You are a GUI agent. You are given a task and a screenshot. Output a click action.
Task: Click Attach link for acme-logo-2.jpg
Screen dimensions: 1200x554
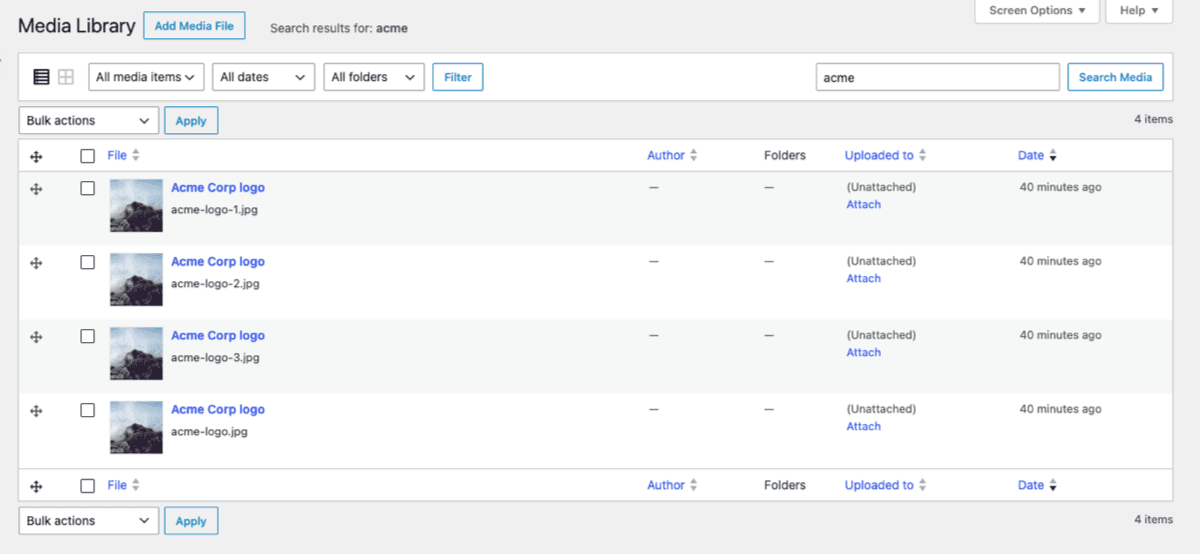pyautogui.click(x=864, y=279)
